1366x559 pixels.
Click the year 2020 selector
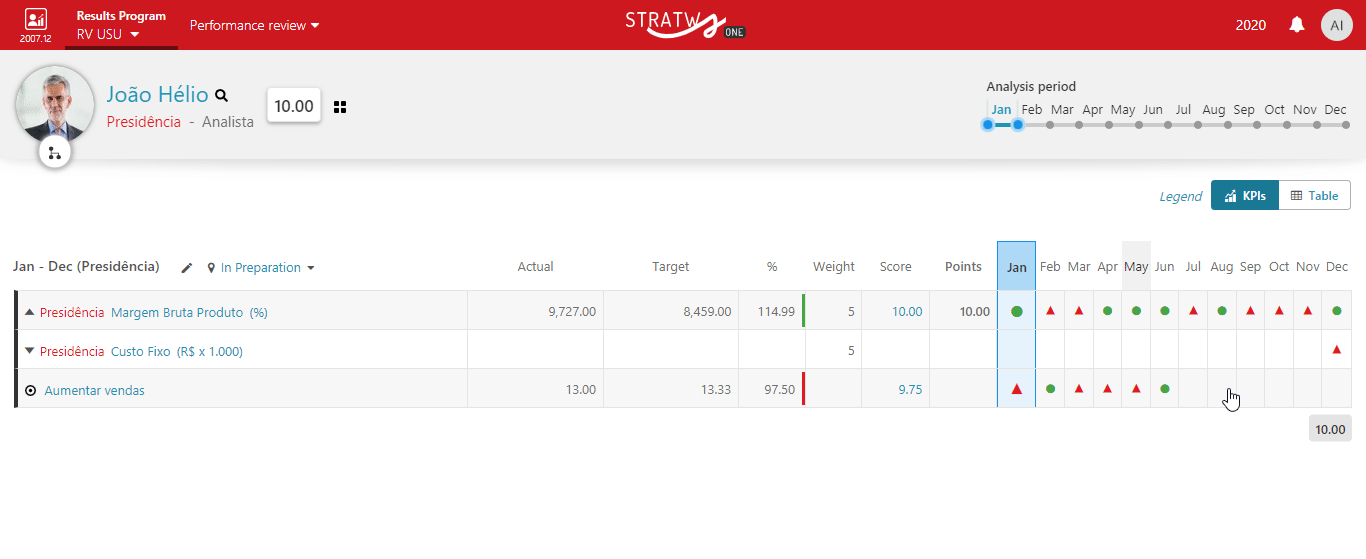[x=1251, y=25]
